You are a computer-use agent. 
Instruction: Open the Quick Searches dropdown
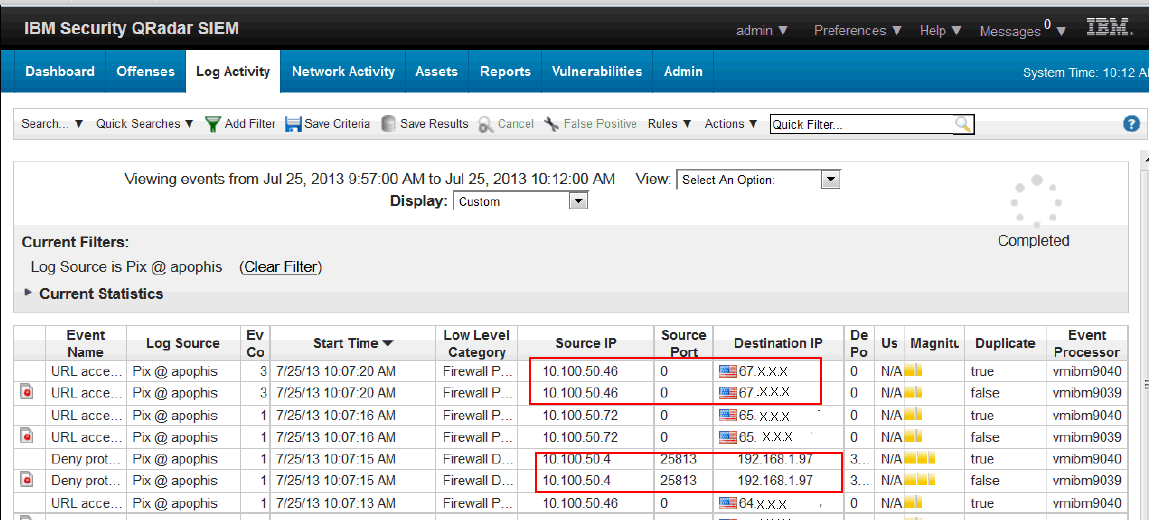[144, 124]
